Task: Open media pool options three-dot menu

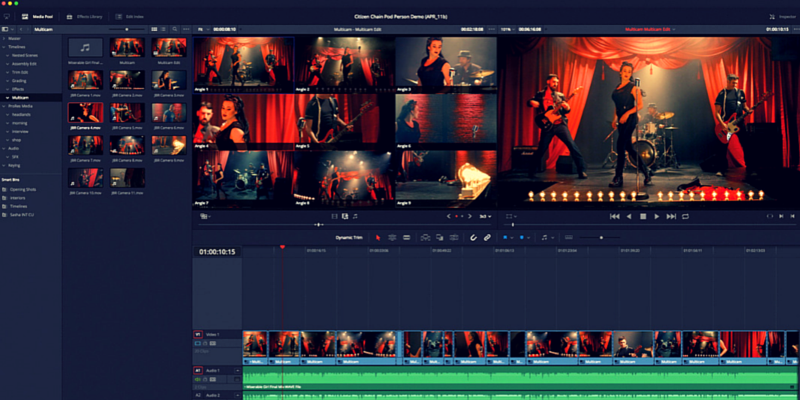Action: pyautogui.click(x=186, y=30)
